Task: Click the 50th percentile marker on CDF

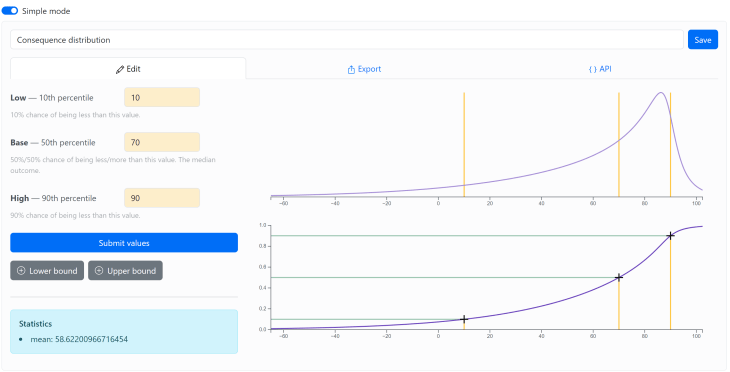Action: (x=619, y=277)
